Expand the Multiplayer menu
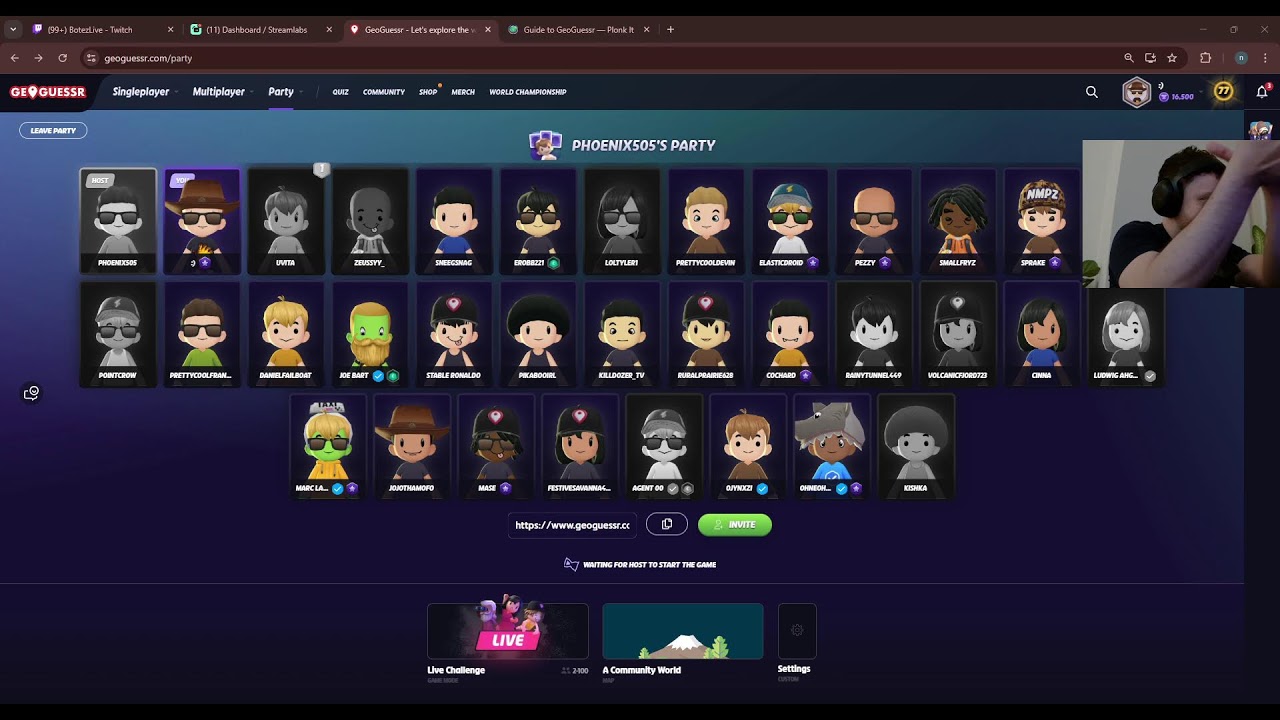 [219, 92]
